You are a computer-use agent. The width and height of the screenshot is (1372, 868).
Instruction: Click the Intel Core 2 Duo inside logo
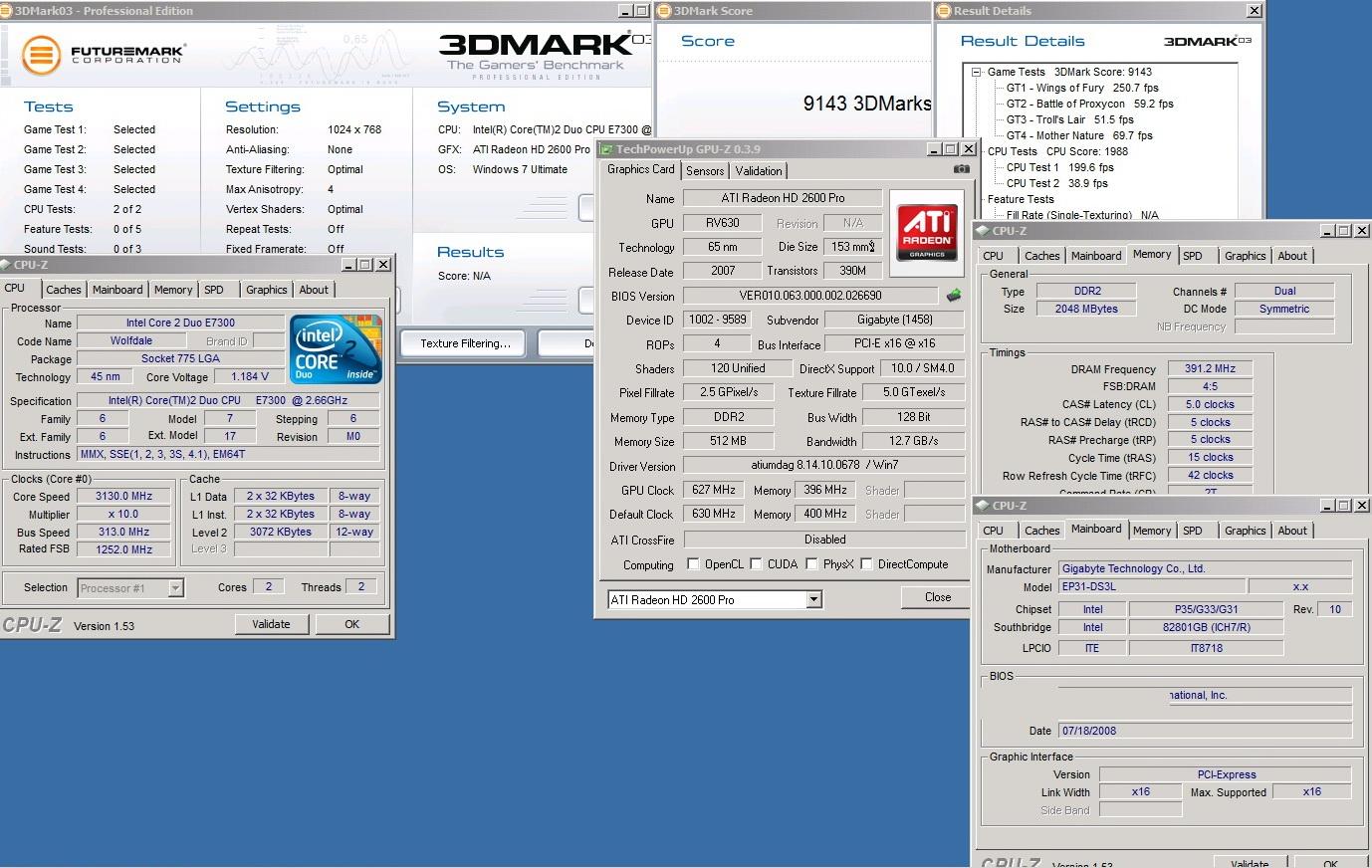coord(336,349)
